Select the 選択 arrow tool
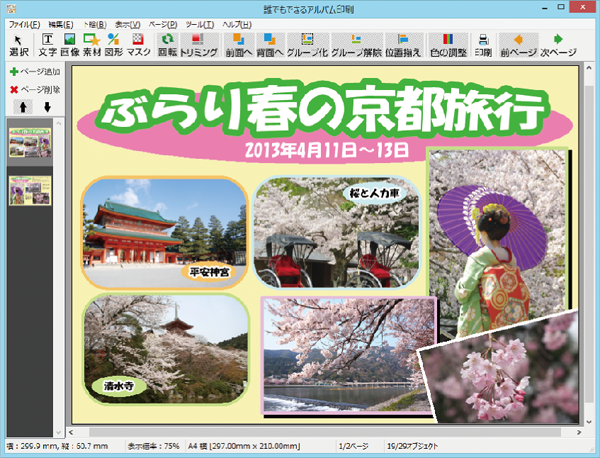This screenshot has width=600, height=458. 18,44
